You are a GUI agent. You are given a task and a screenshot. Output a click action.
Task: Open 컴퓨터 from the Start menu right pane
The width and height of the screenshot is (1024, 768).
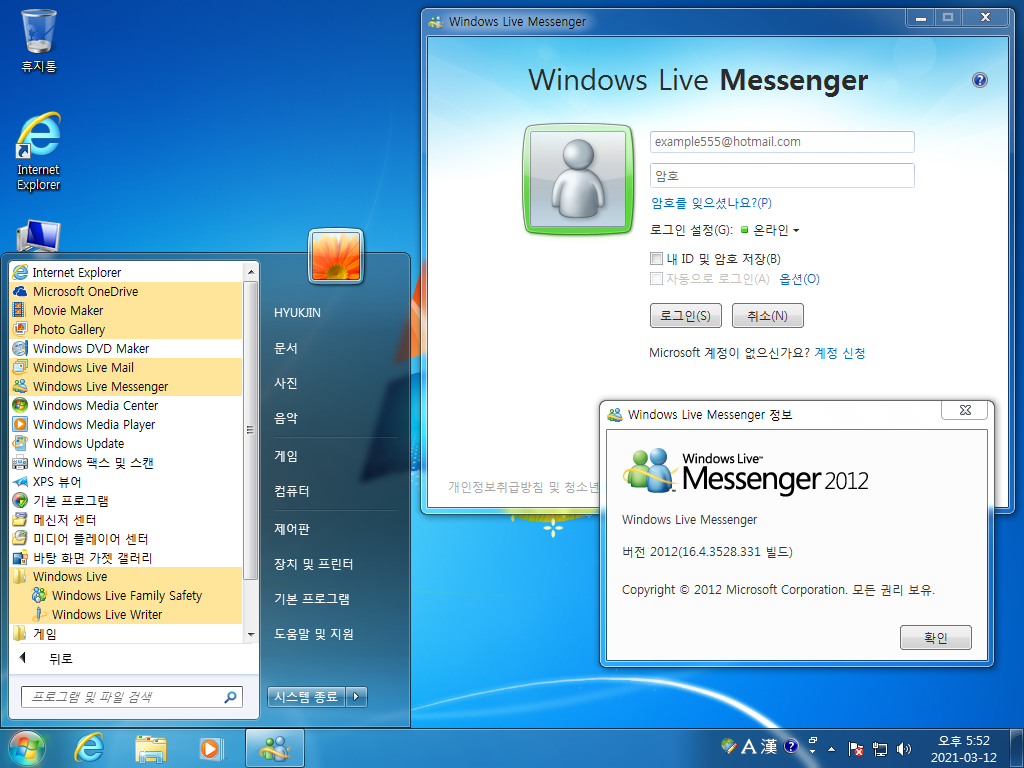(291, 490)
